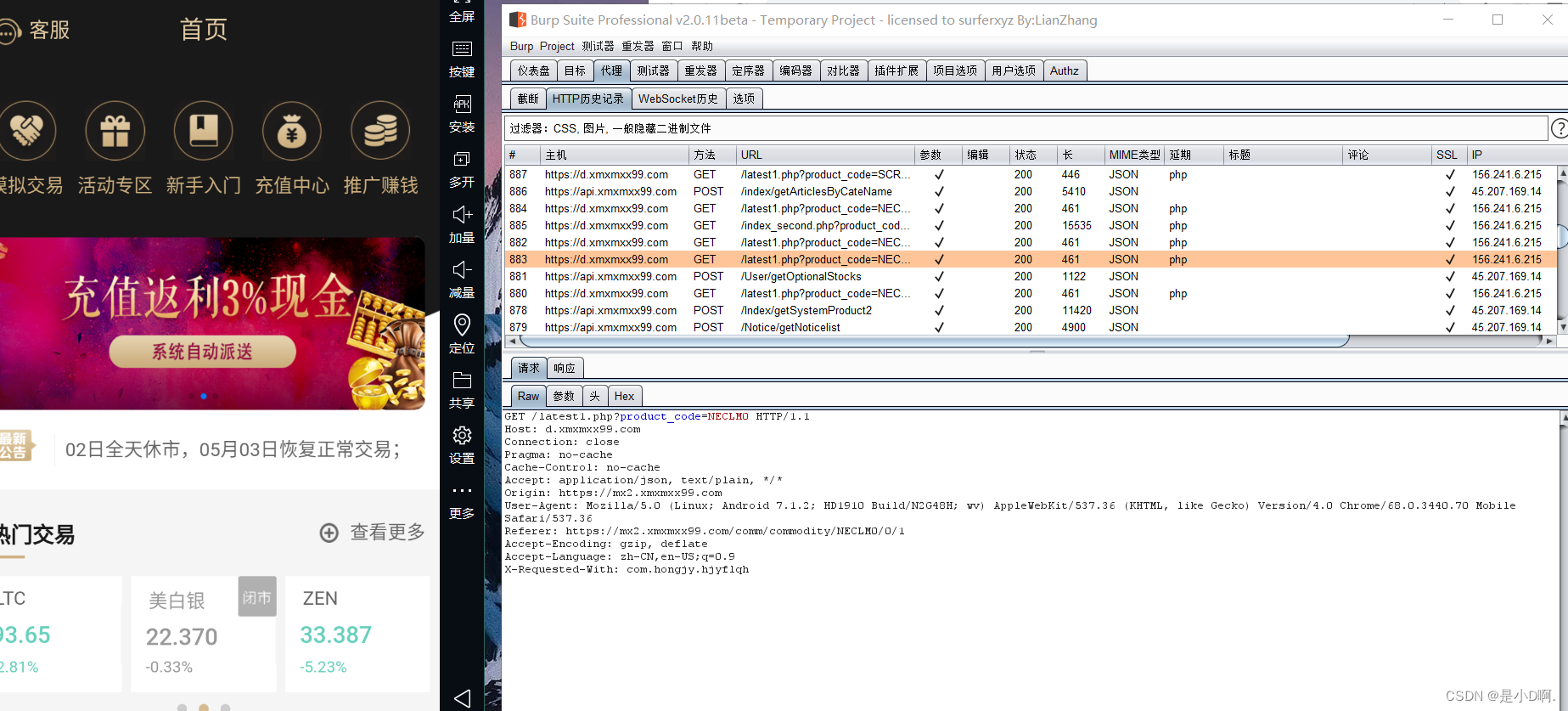Viewport: 1568px width, 711px height.
Task: Click the Burp Suite logo icon in title bar
Action: pyautogui.click(x=518, y=20)
